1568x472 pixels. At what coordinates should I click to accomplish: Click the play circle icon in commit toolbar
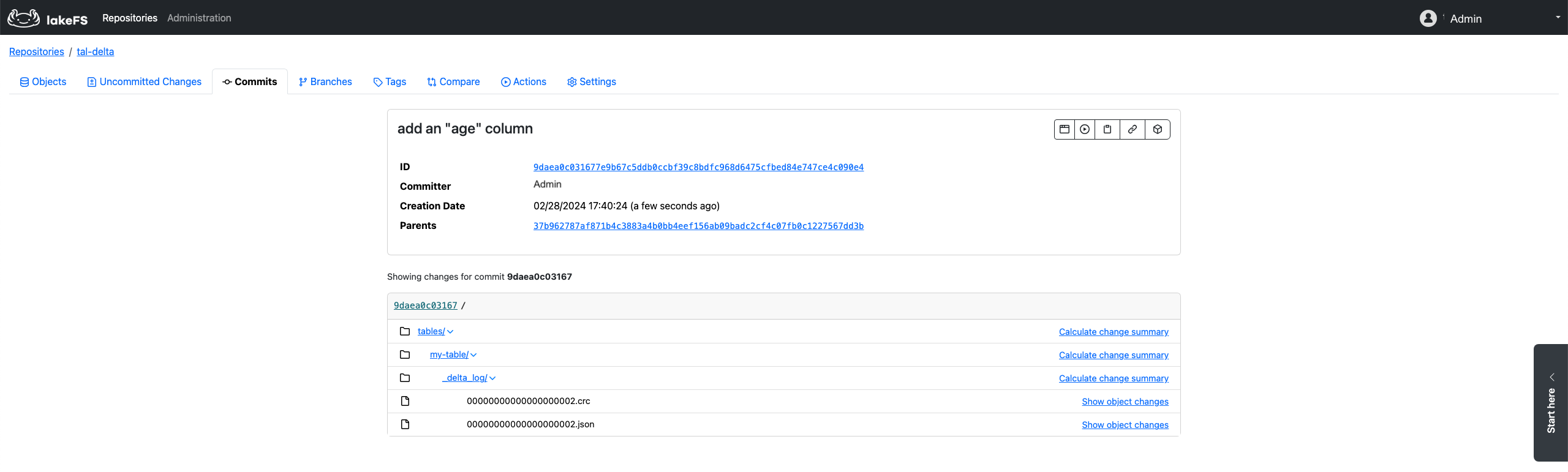tap(1085, 129)
